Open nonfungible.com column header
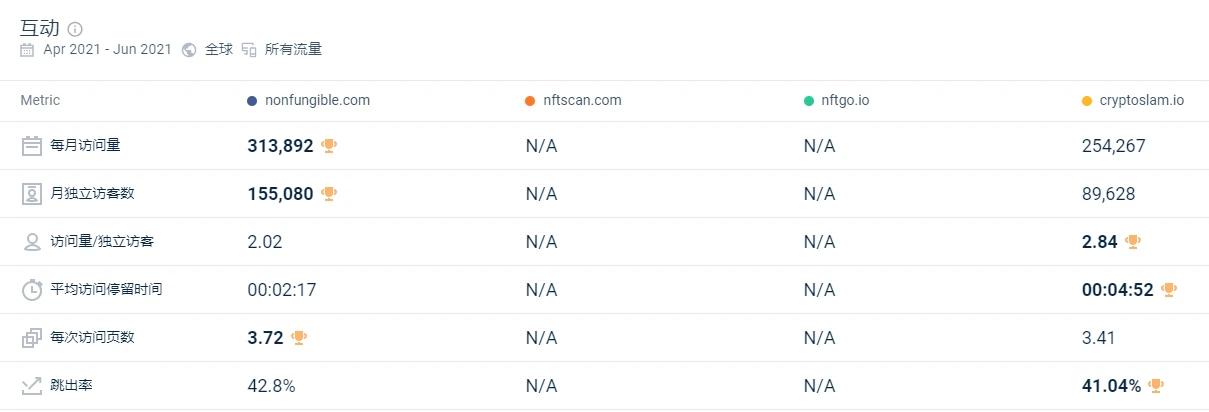Viewport: 1209px width, 412px height. click(x=318, y=100)
